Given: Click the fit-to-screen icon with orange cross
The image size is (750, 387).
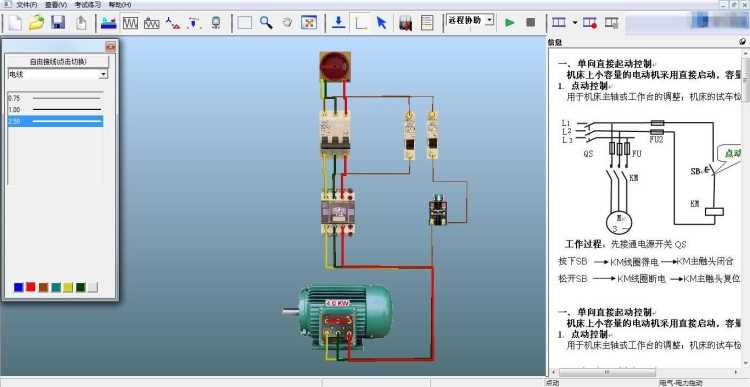Looking at the screenshot, I should tap(309, 22).
